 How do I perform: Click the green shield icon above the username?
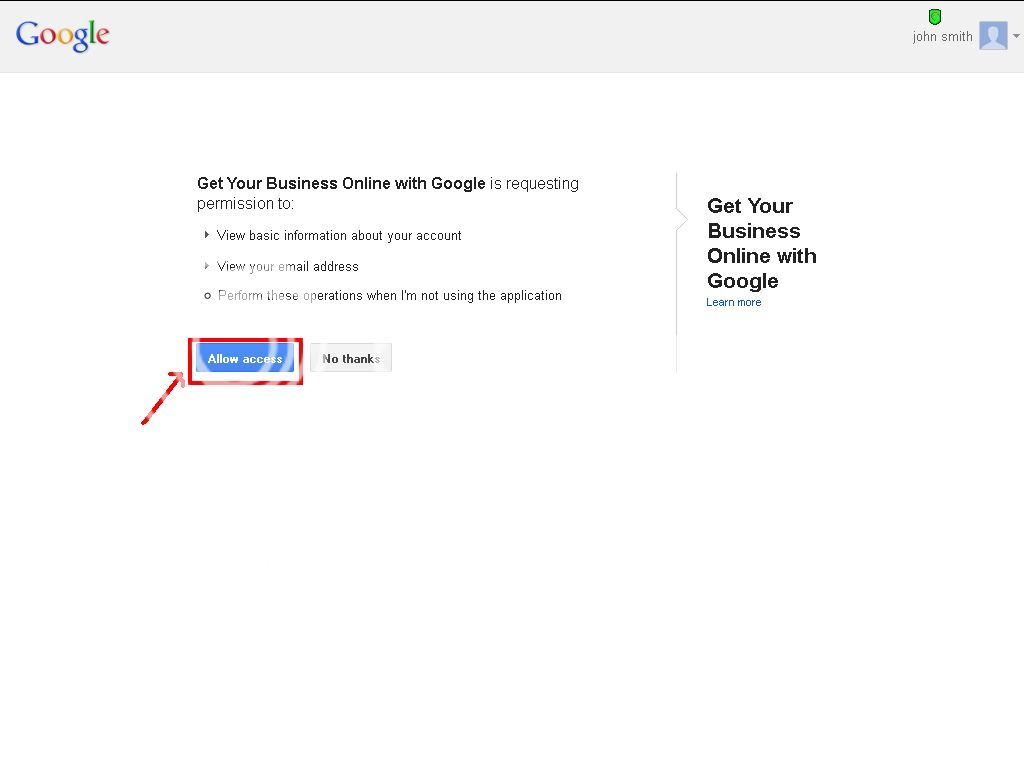click(935, 17)
